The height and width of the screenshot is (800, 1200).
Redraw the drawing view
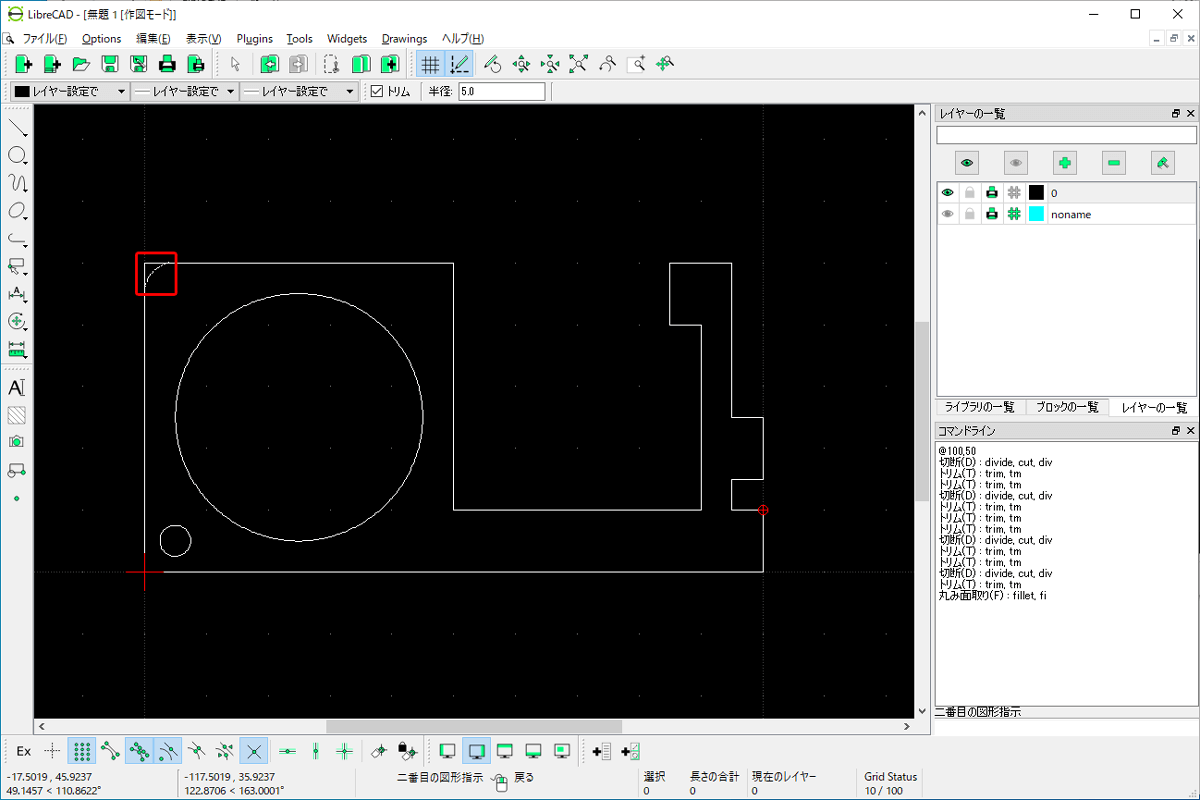(x=492, y=64)
